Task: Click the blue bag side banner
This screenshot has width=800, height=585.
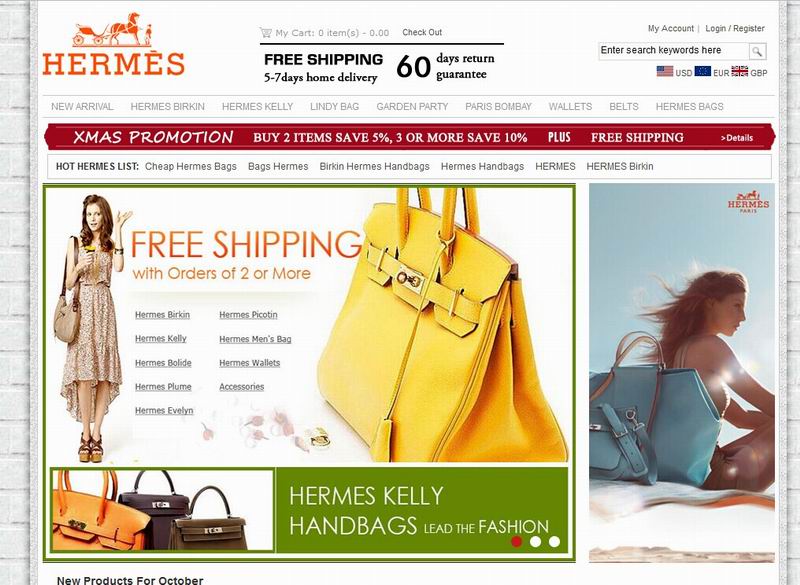Action: pos(682,373)
